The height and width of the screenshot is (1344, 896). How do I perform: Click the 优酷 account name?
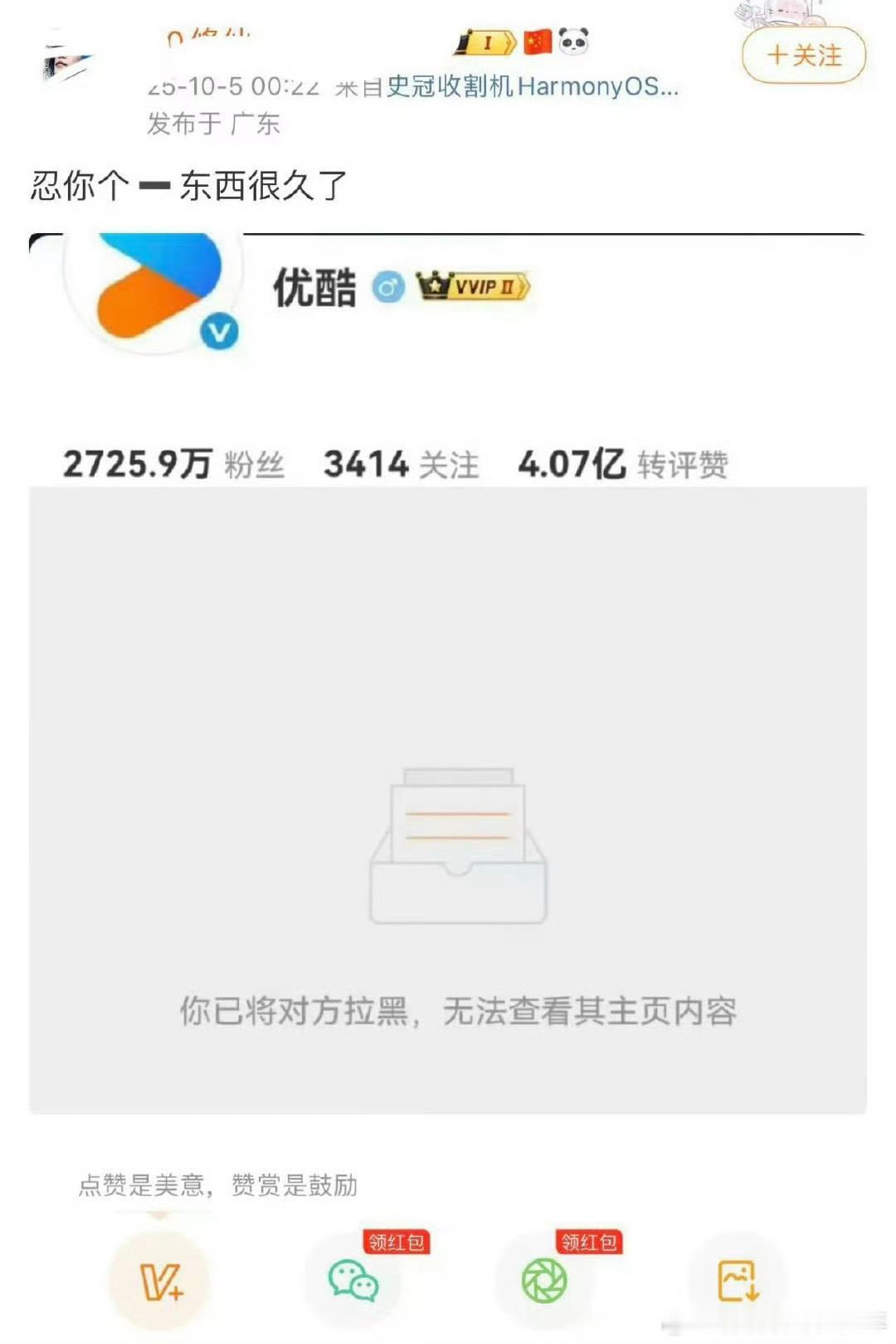tap(314, 288)
